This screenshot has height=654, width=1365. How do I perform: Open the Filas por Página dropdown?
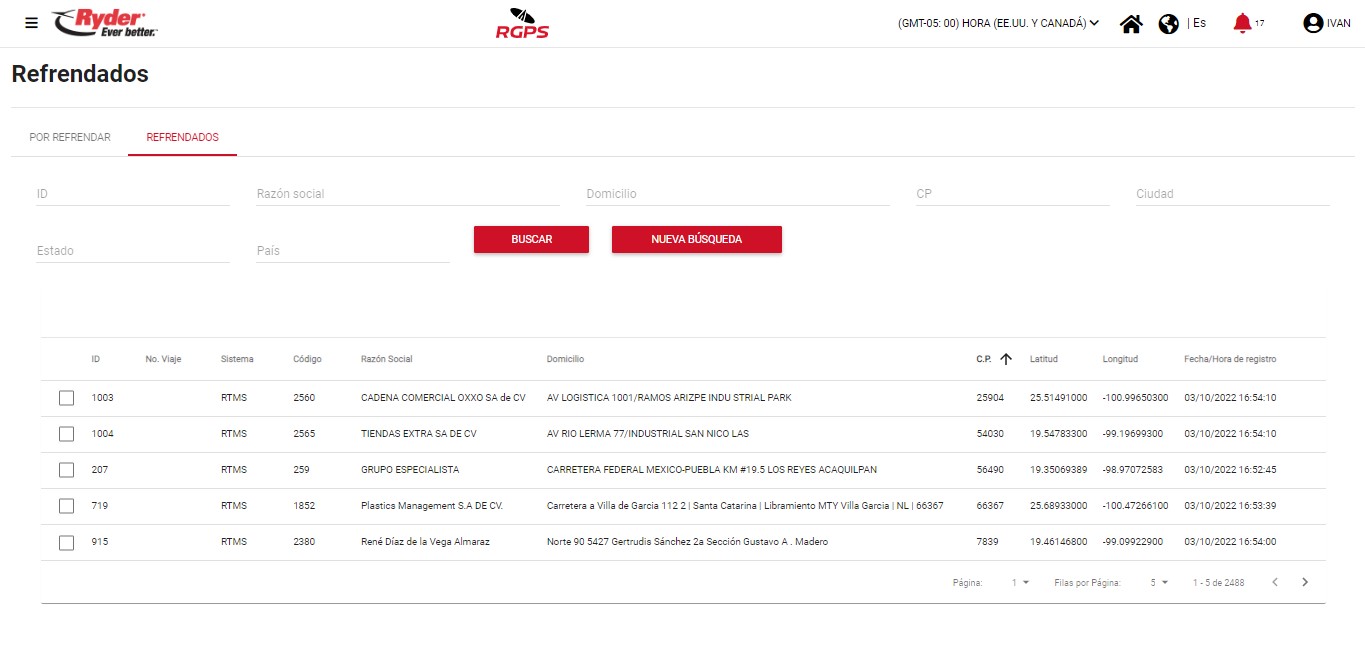(1159, 582)
